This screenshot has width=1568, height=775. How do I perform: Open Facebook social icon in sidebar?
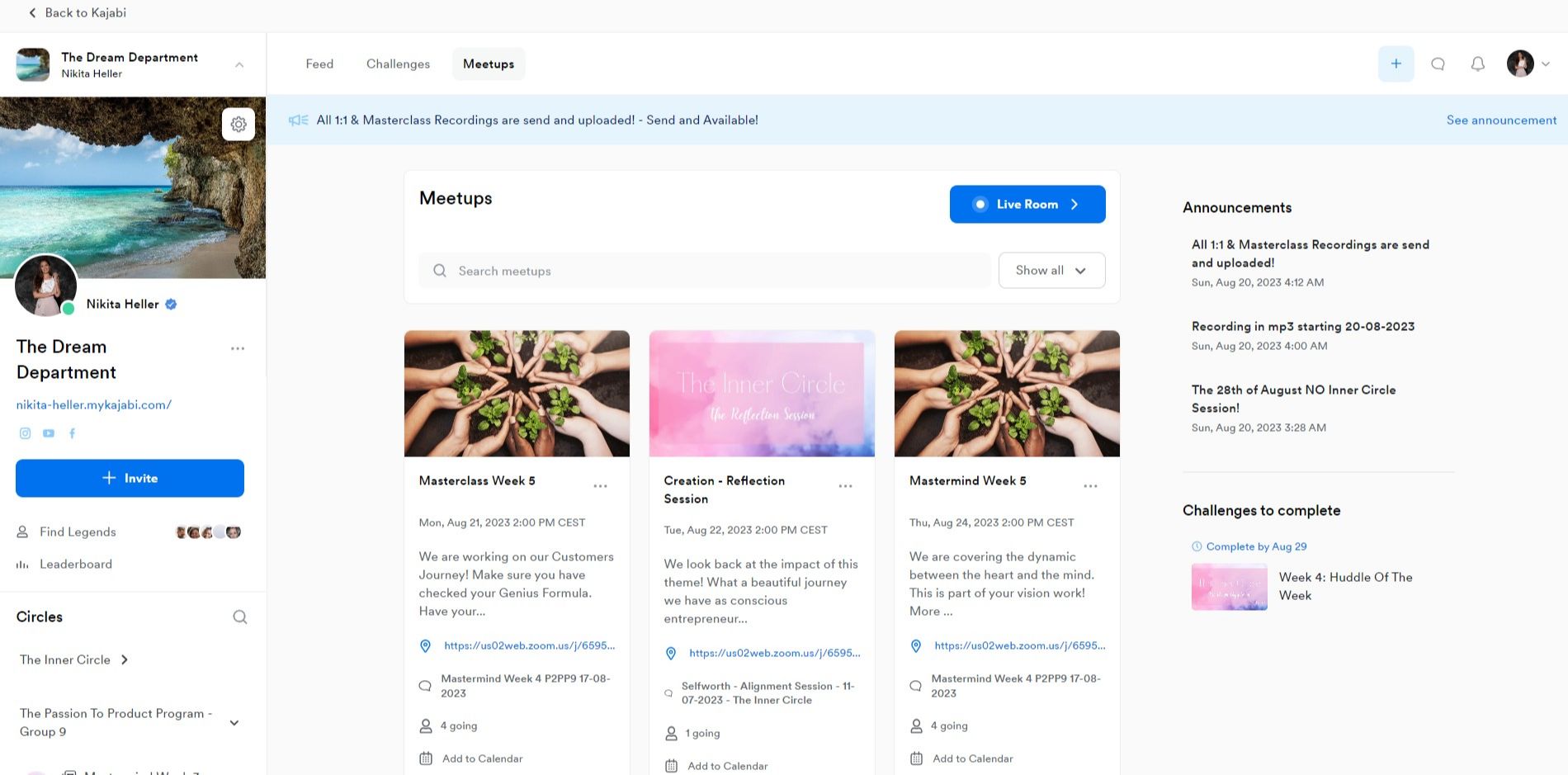[72, 433]
